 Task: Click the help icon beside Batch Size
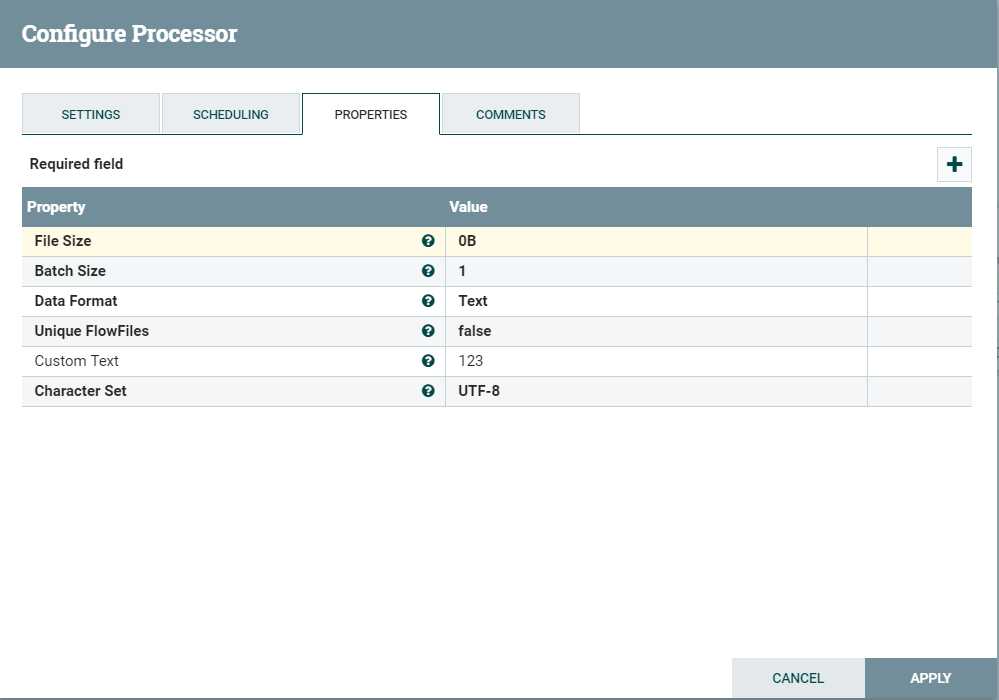(428, 271)
